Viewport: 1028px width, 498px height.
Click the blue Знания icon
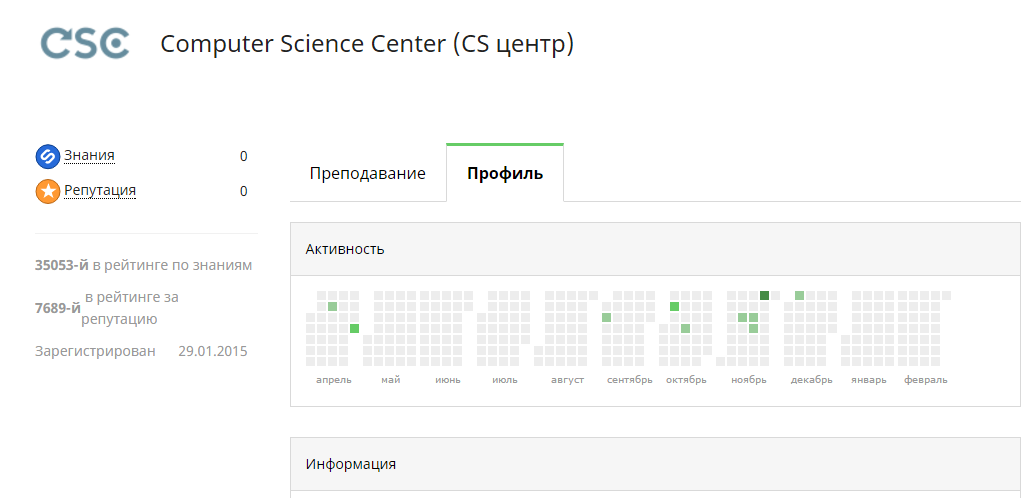point(47,156)
